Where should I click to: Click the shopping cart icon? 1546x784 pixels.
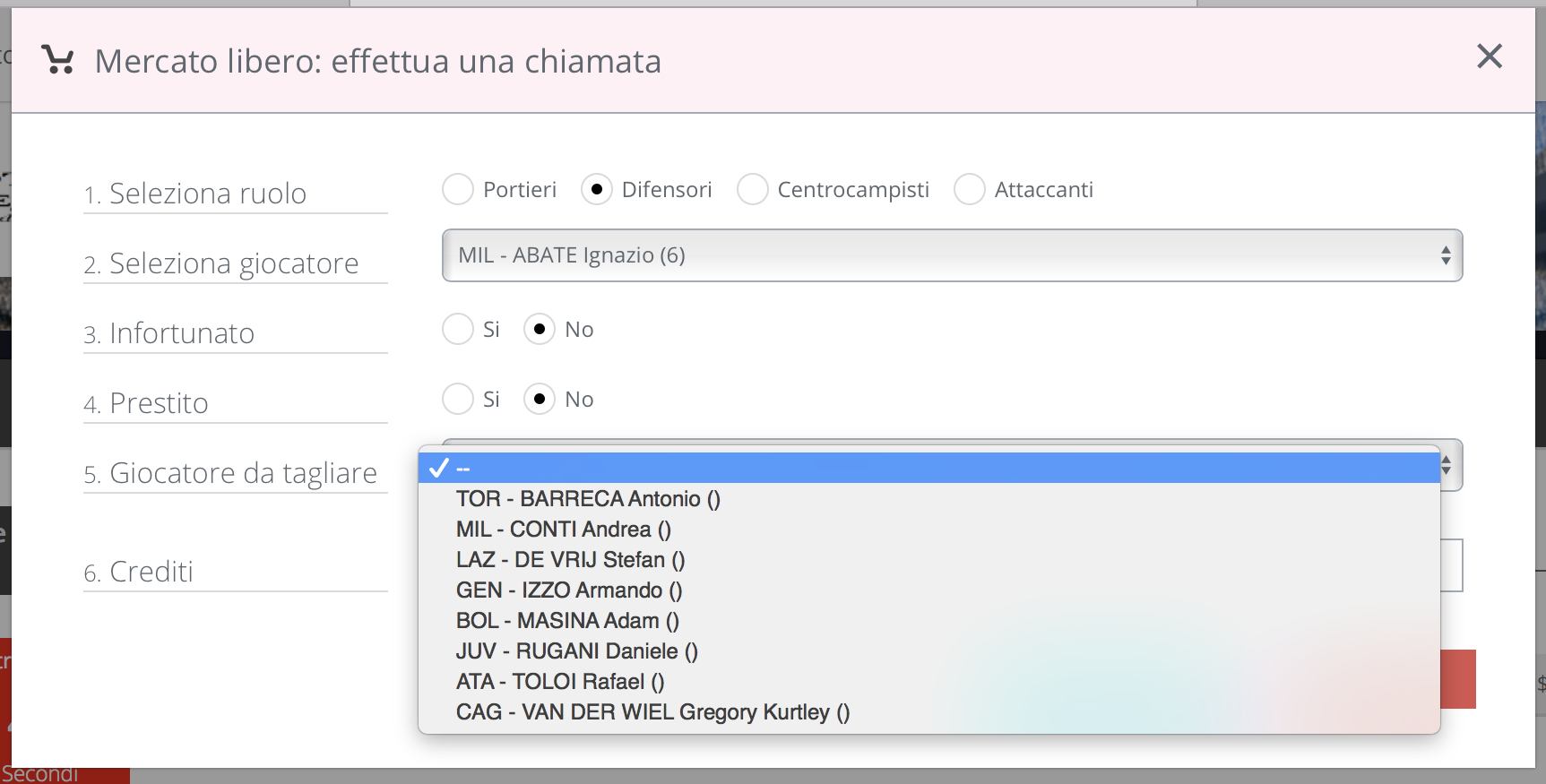point(58,60)
